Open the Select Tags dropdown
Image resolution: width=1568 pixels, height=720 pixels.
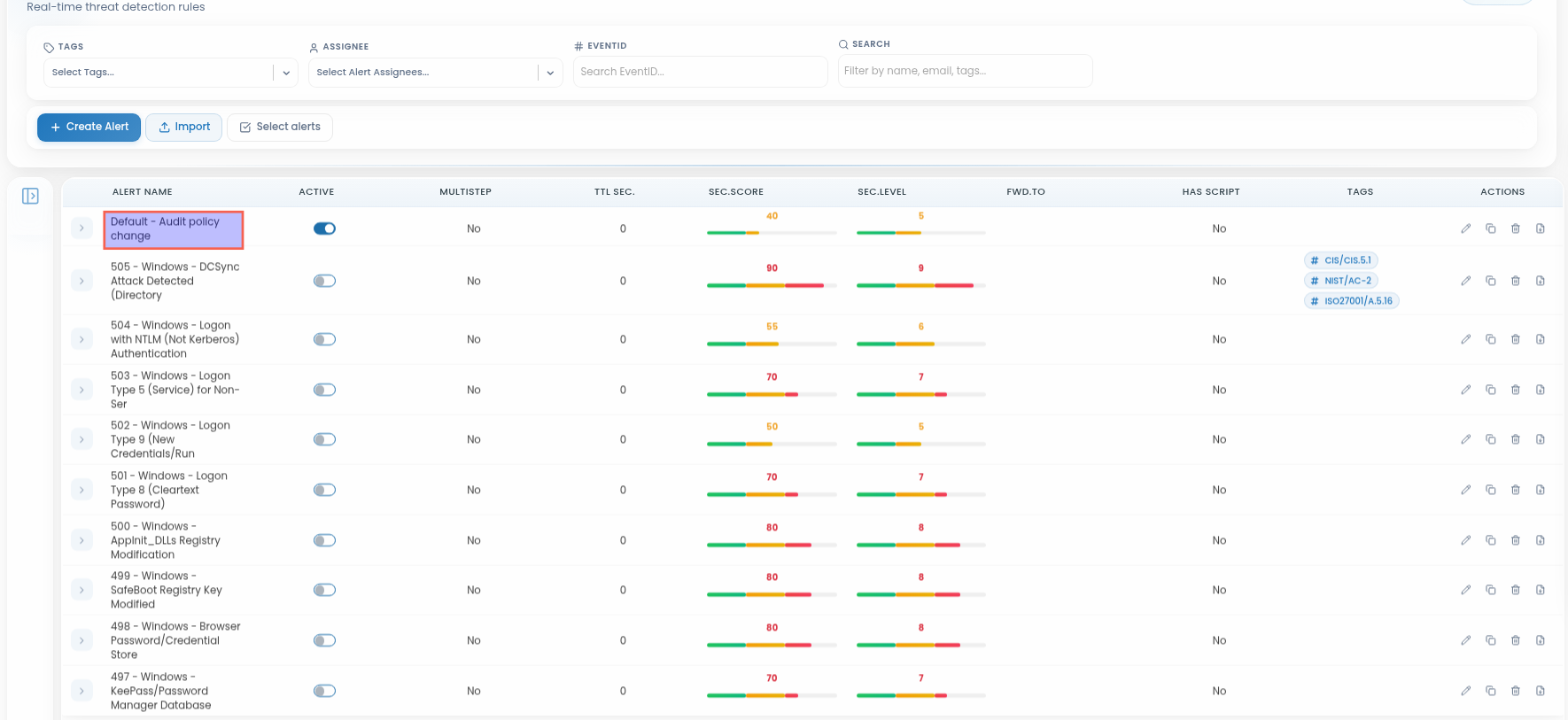pyautogui.click(x=170, y=73)
